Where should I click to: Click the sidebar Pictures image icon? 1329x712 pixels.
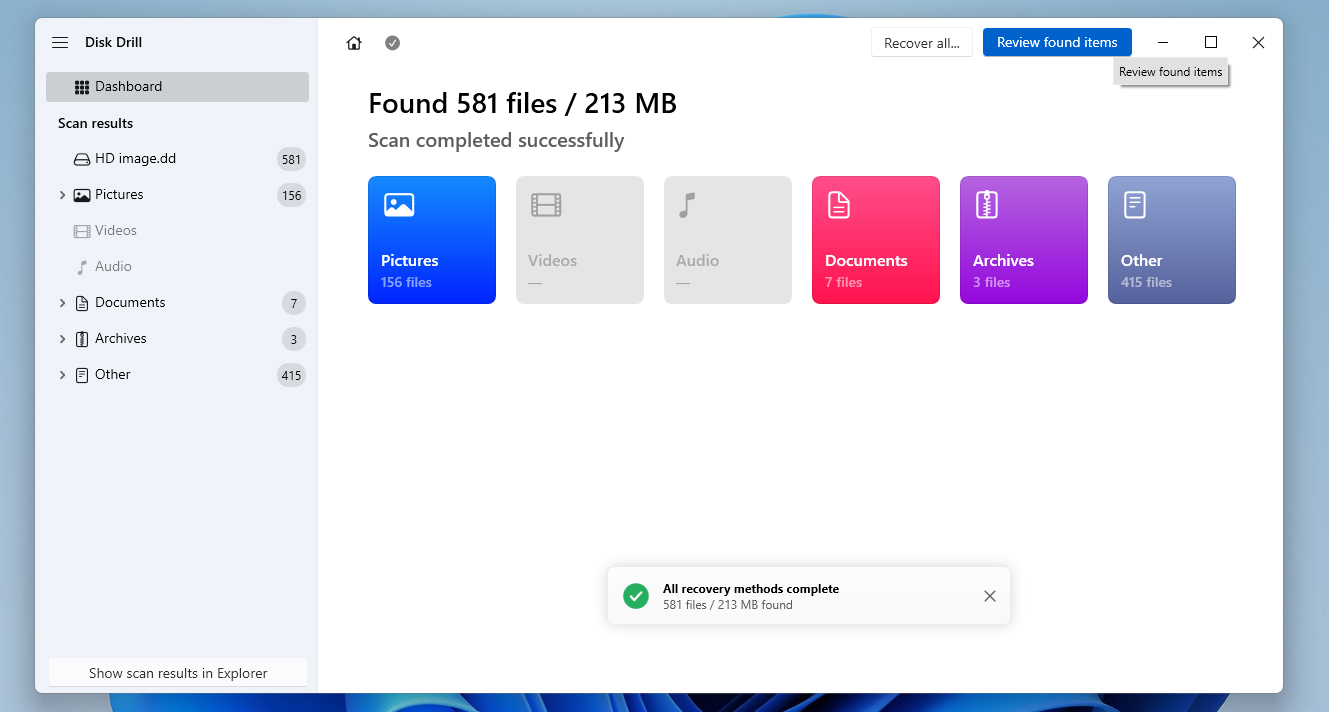pyautogui.click(x=82, y=195)
